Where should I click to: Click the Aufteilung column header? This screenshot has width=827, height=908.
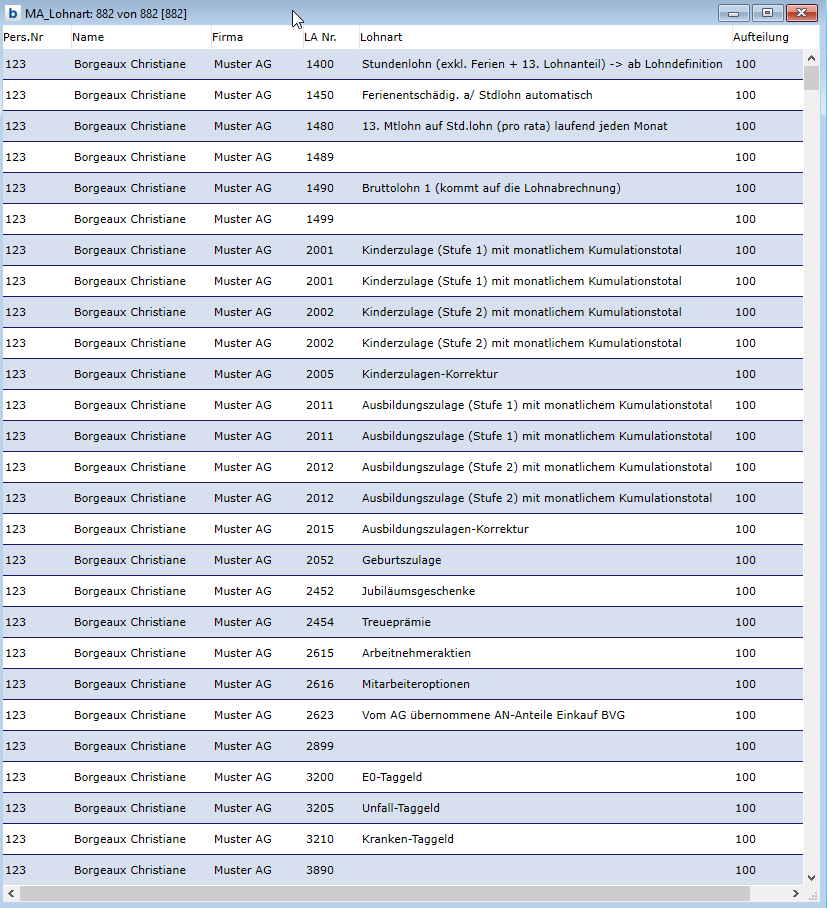tap(760, 37)
